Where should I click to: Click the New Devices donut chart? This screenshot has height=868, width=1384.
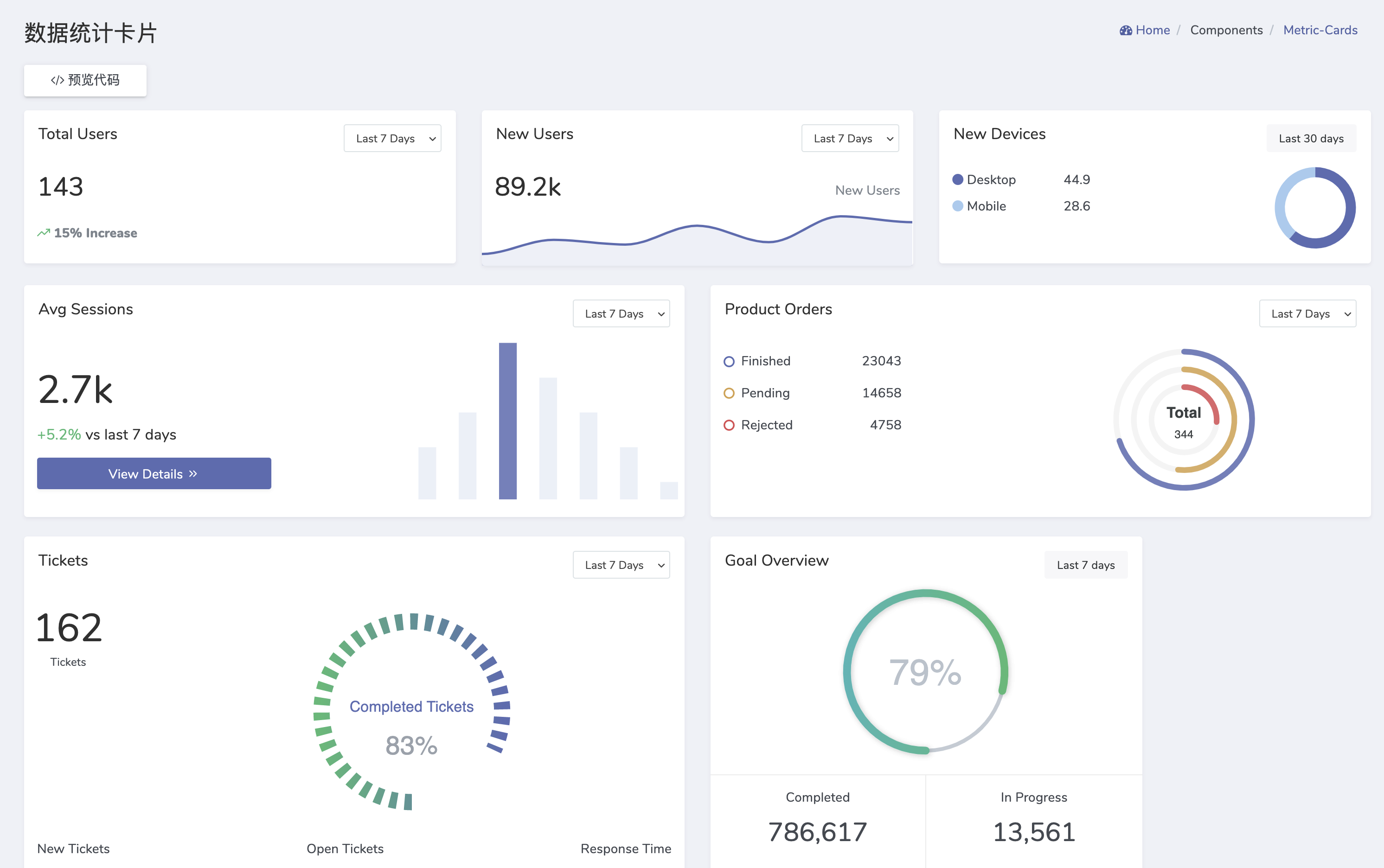pyautogui.click(x=1314, y=208)
